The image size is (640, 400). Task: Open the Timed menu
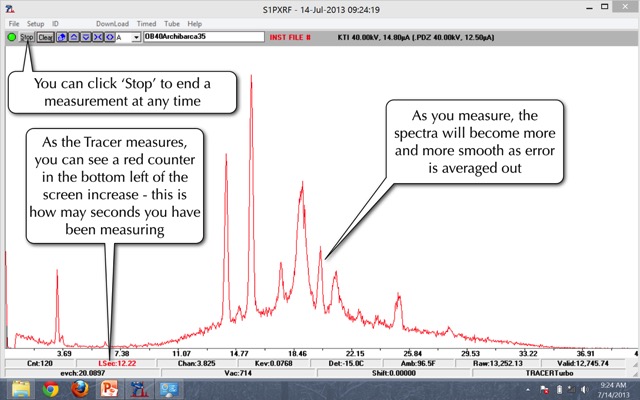147,23
